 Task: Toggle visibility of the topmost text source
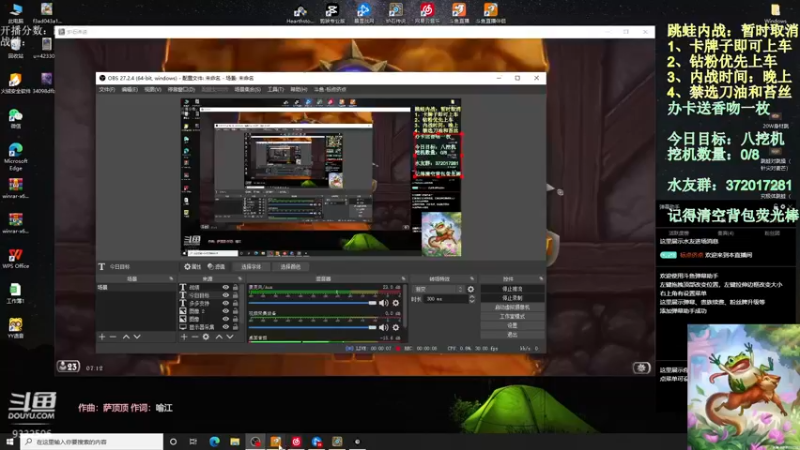point(226,288)
